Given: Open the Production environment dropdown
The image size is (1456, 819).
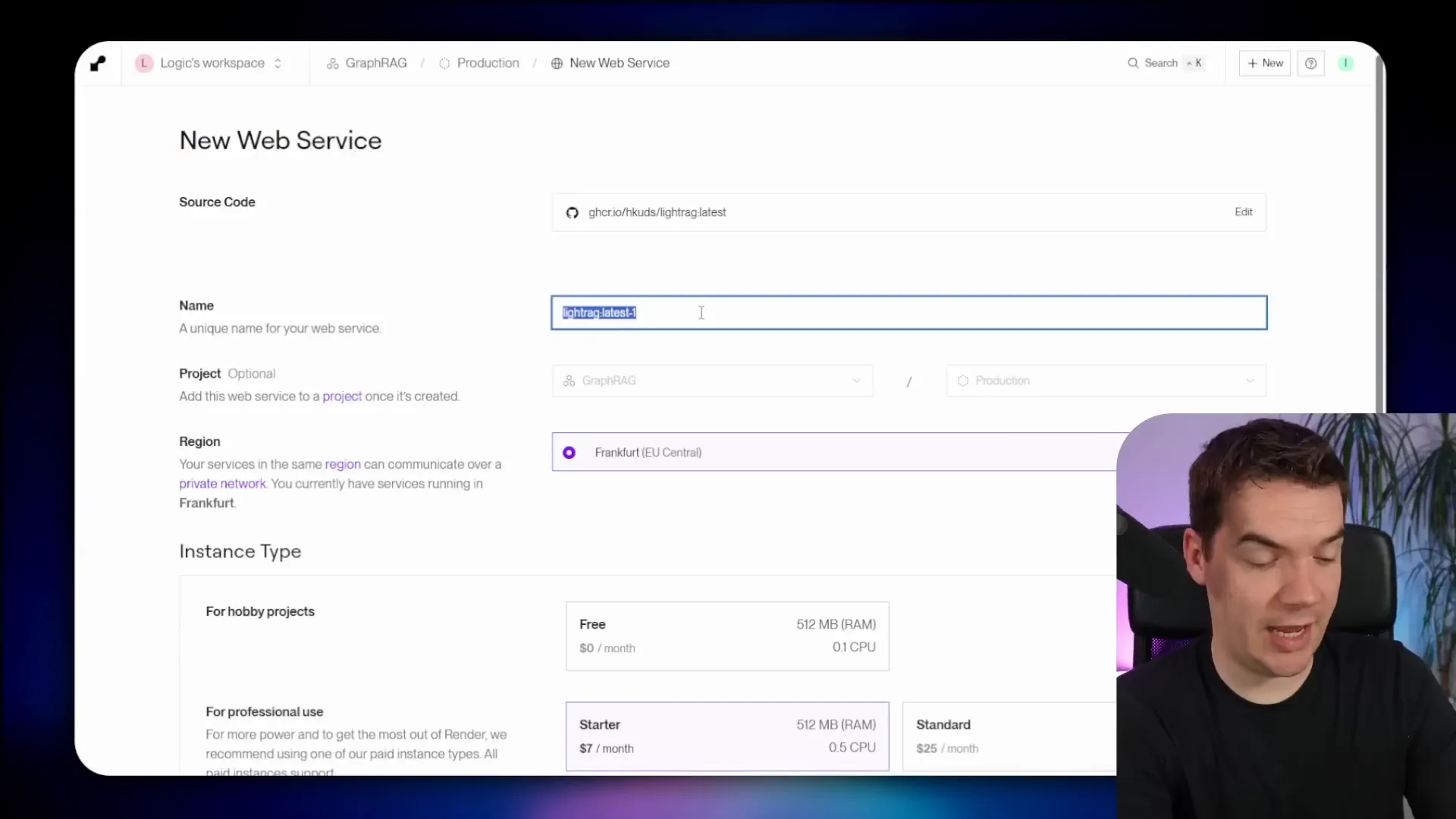Looking at the screenshot, I should [1106, 381].
